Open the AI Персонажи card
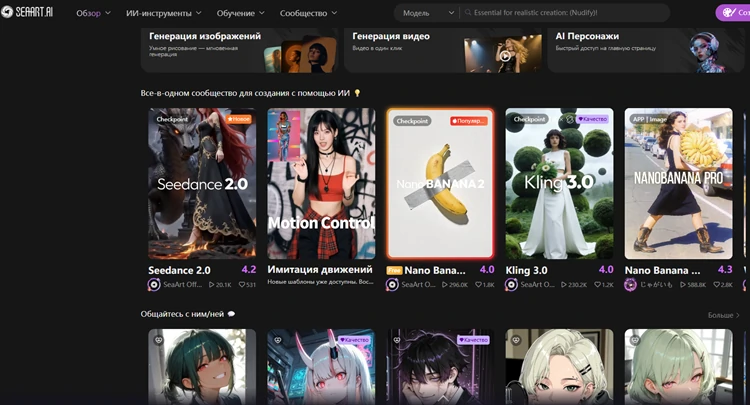This screenshot has height=405, width=750. 646,50
